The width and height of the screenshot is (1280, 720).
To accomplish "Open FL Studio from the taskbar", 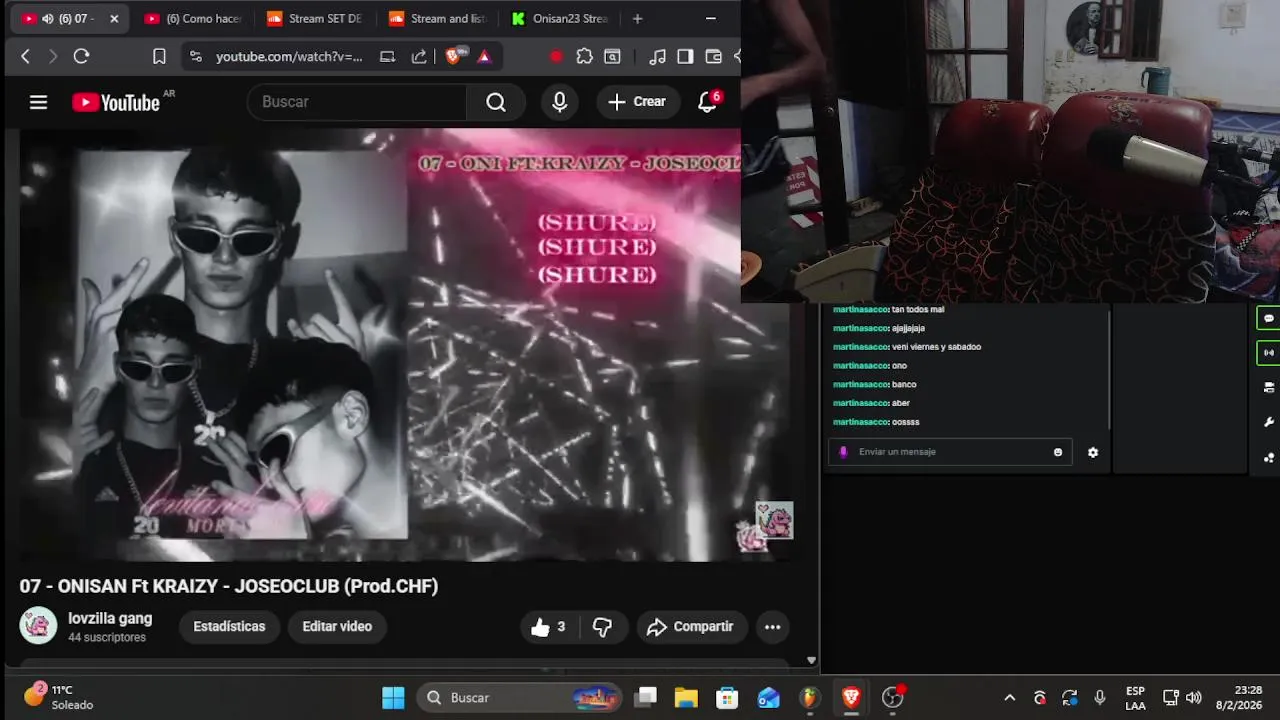I will tap(809, 697).
